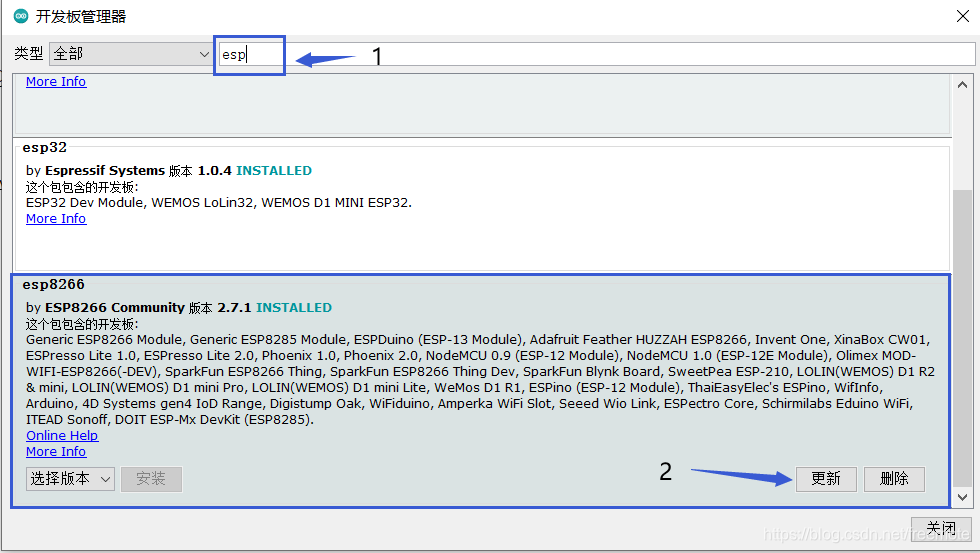Click the scrollbar down arrow
The image size is (980, 553).
(x=962, y=497)
